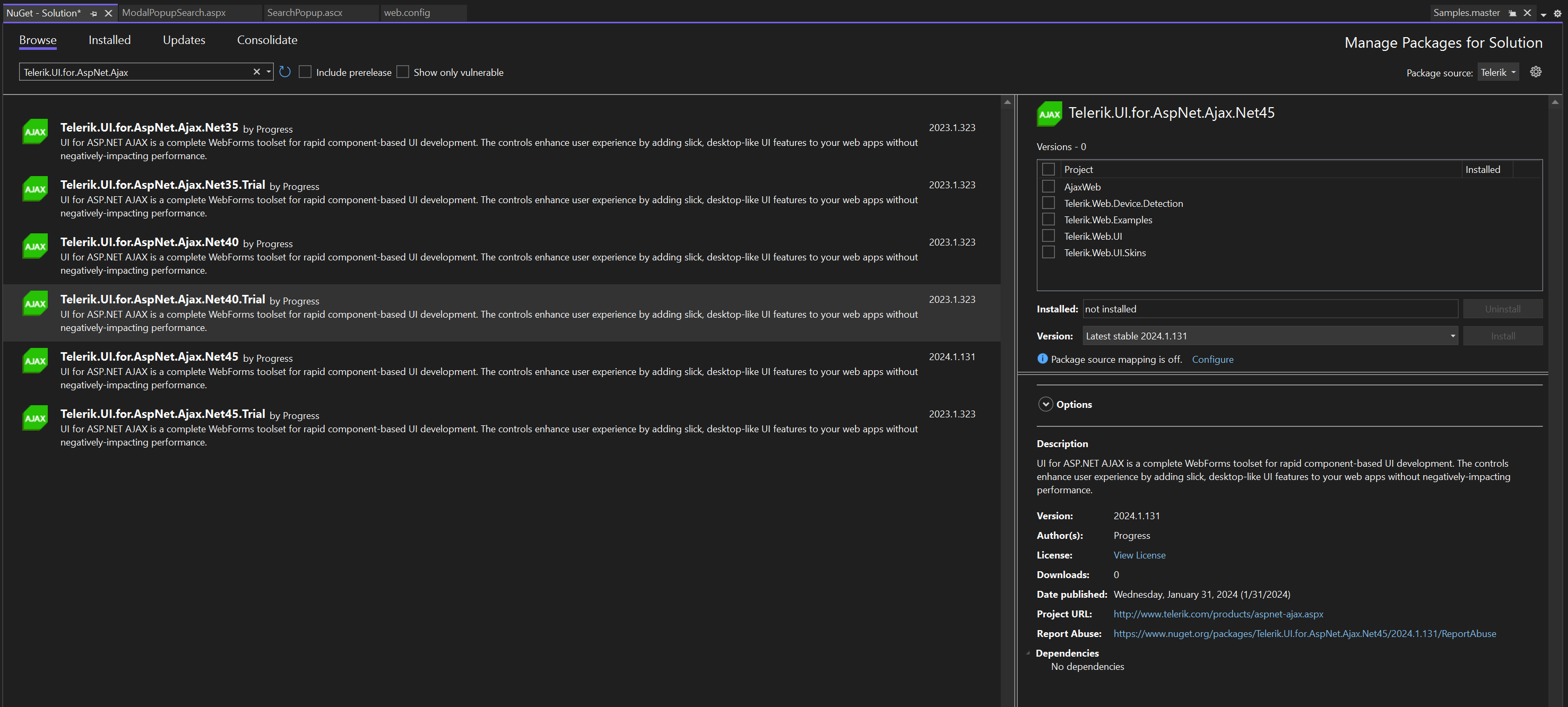Click the package list vertical scrollbar

[x=1007, y=365]
